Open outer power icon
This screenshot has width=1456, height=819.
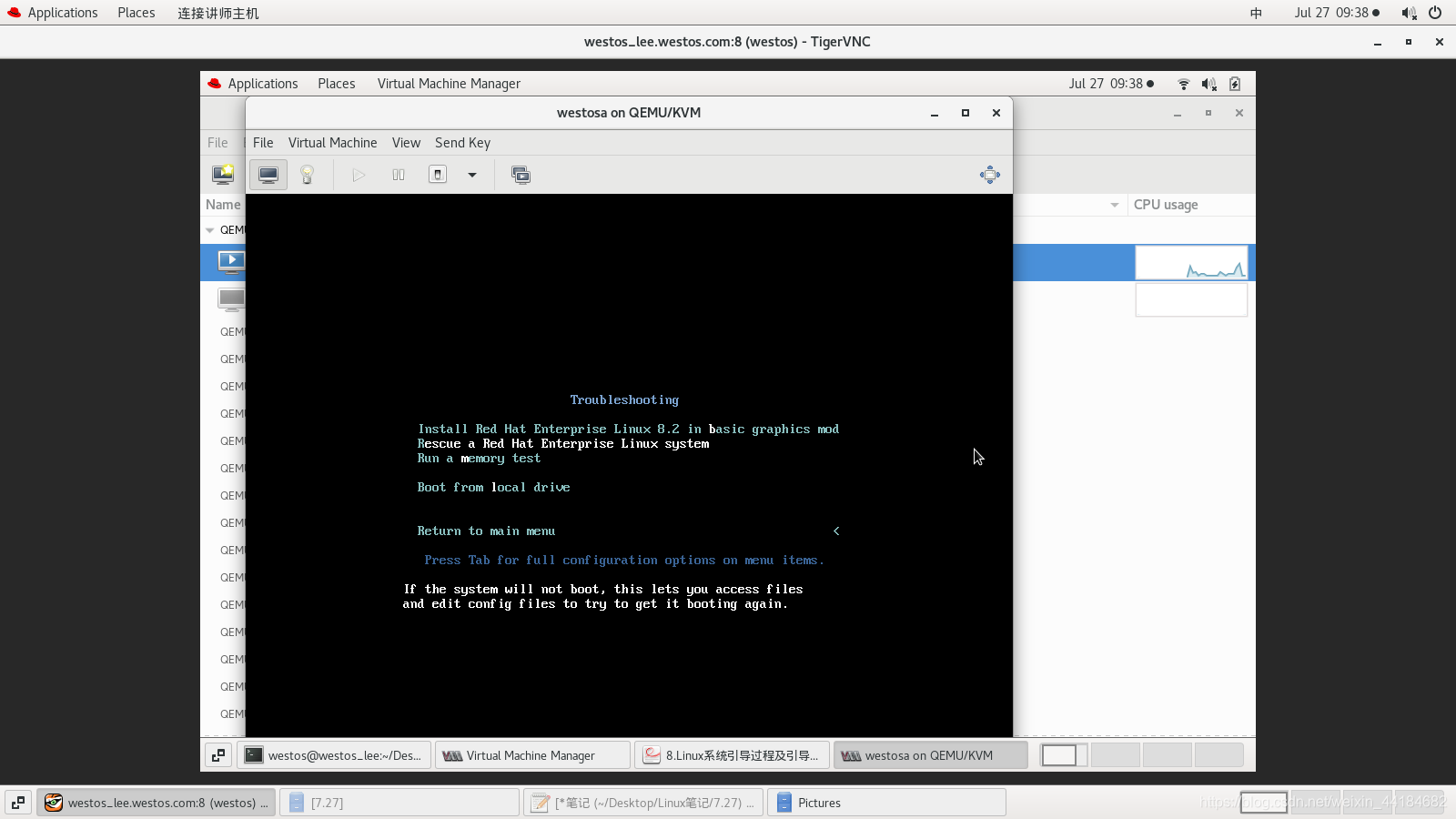click(1435, 13)
